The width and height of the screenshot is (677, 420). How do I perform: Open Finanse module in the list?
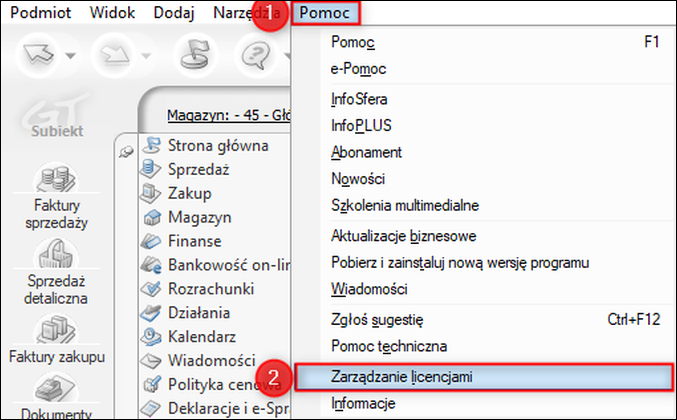(194, 241)
